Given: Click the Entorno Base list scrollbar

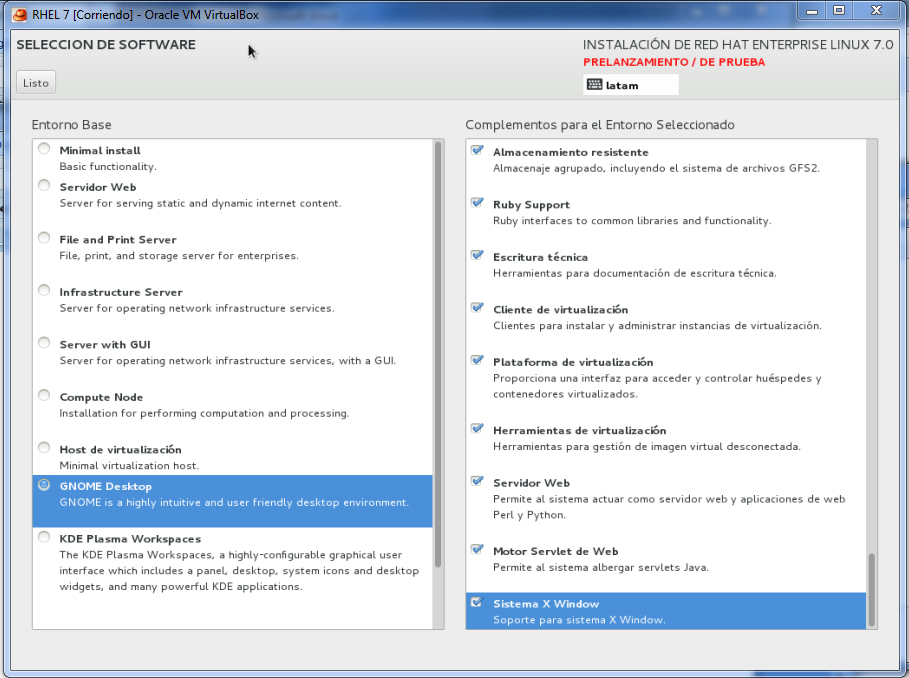Looking at the screenshot, I should (x=438, y=355).
